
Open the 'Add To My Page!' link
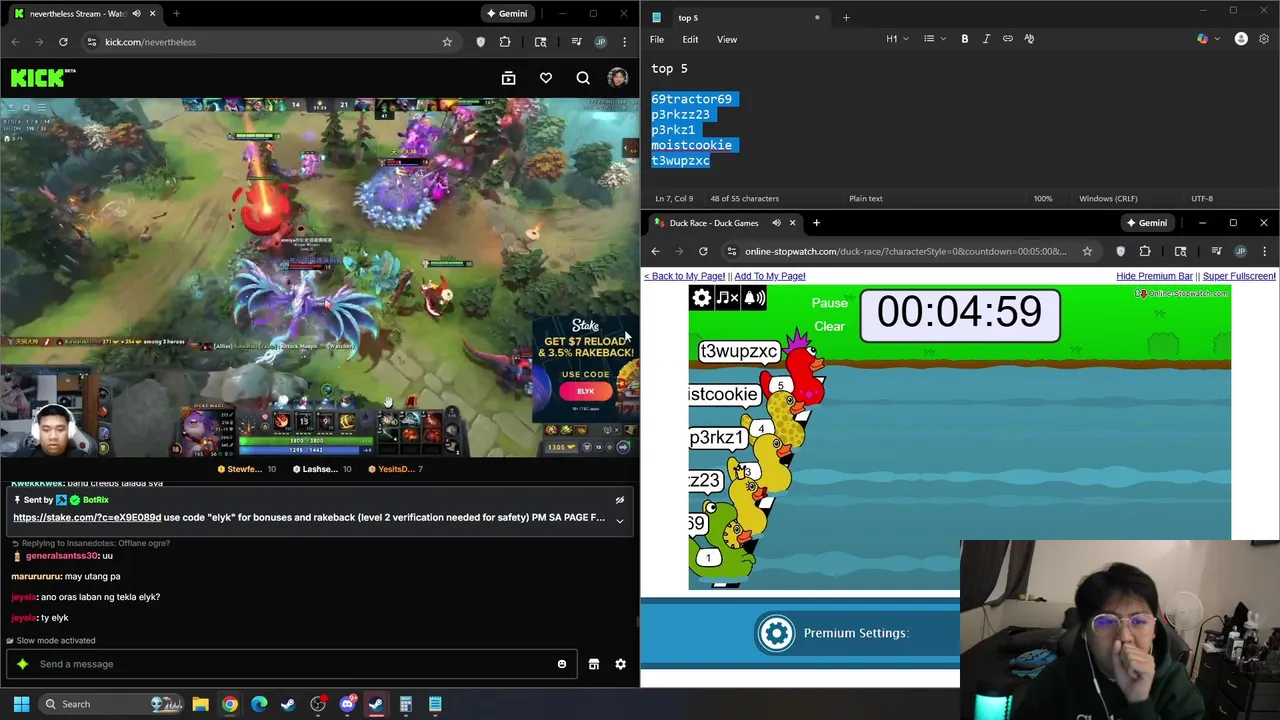(769, 276)
